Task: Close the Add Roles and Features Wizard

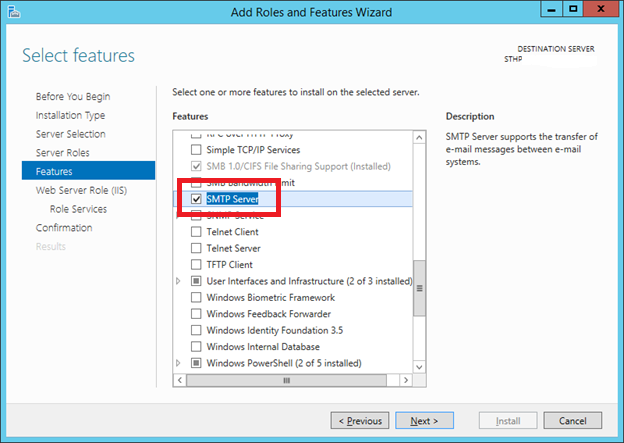Action: click(x=601, y=9)
